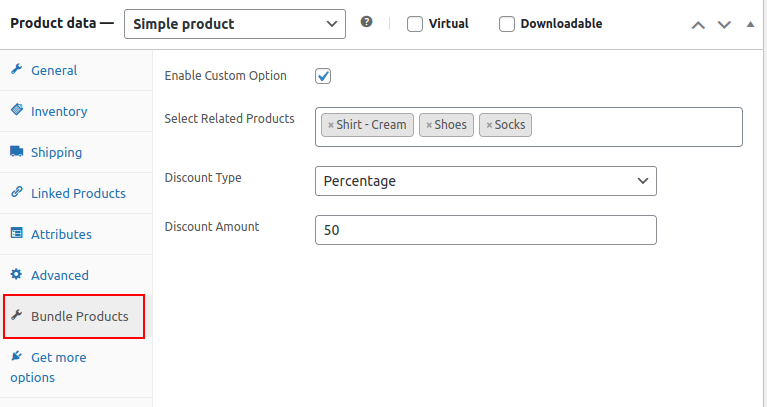Click the Shipping truck icon

tap(17, 152)
